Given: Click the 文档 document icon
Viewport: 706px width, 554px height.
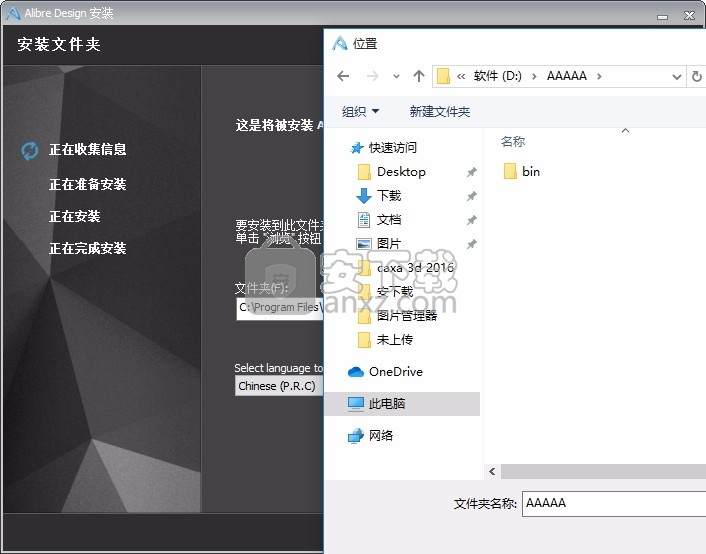Looking at the screenshot, I should [x=364, y=220].
